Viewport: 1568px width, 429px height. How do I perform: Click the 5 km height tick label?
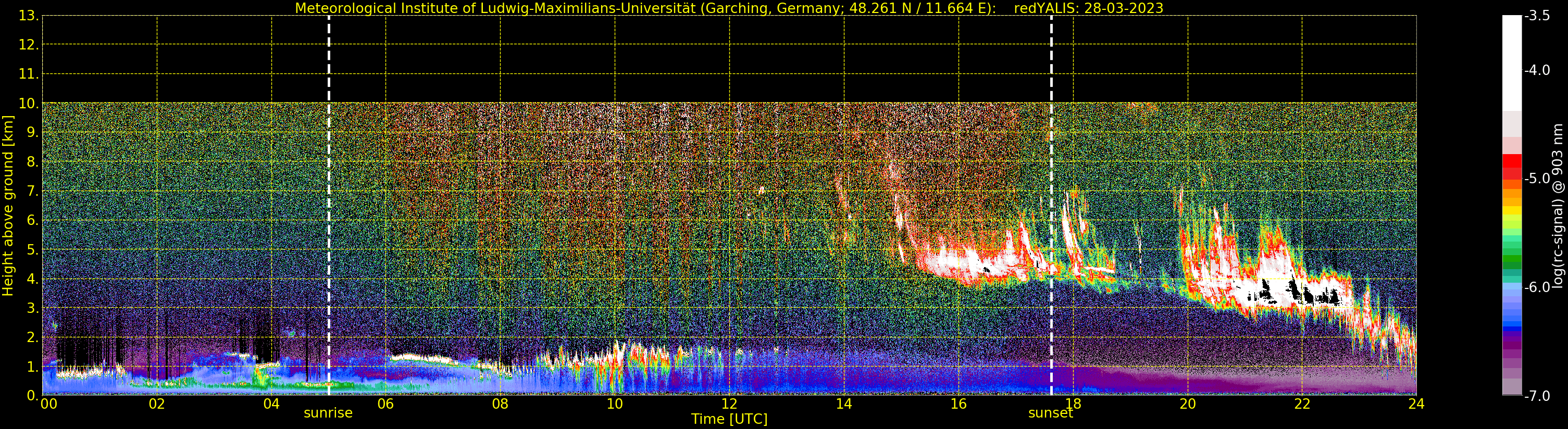tap(32, 249)
